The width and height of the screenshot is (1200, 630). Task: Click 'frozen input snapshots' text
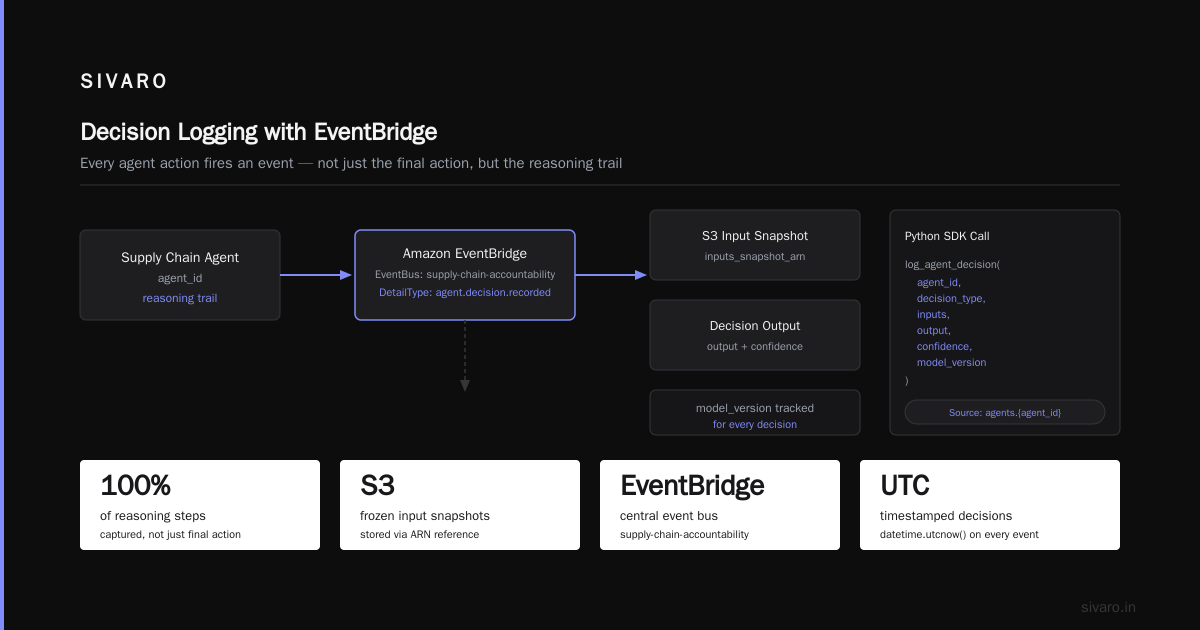click(425, 516)
